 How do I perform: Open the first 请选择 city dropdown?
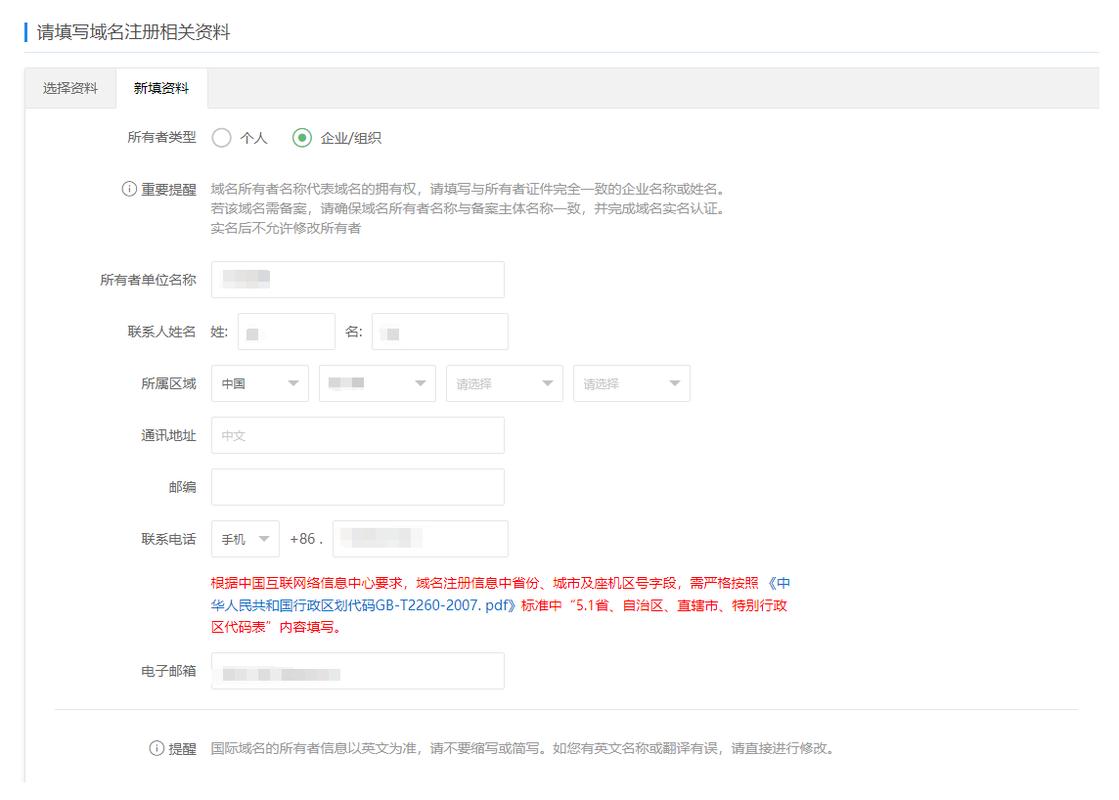(x=505, y=383)
